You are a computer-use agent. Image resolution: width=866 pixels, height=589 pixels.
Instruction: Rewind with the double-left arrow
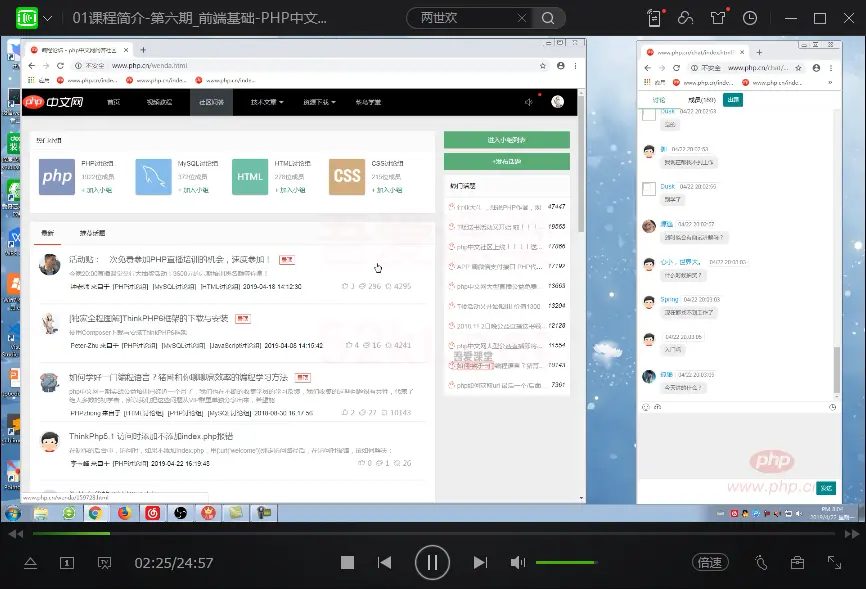tap(16, 534)
